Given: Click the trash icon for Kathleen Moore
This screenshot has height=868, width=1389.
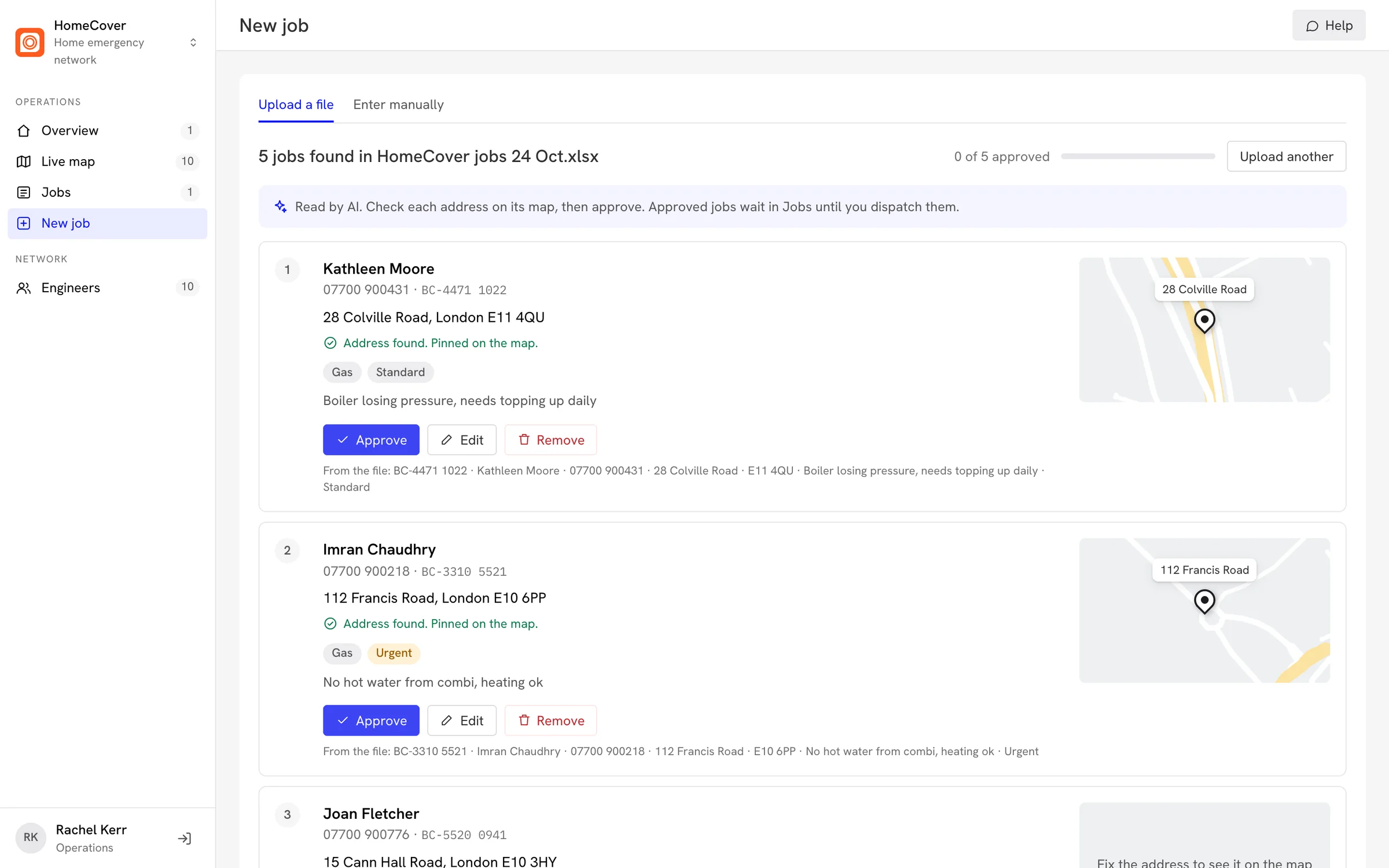Looking at the screenshot, I should (524, 440).
